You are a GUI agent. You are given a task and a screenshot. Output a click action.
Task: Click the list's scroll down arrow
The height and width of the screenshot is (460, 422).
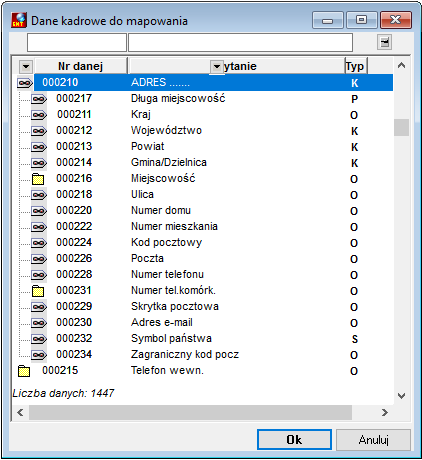coord(402,396)
